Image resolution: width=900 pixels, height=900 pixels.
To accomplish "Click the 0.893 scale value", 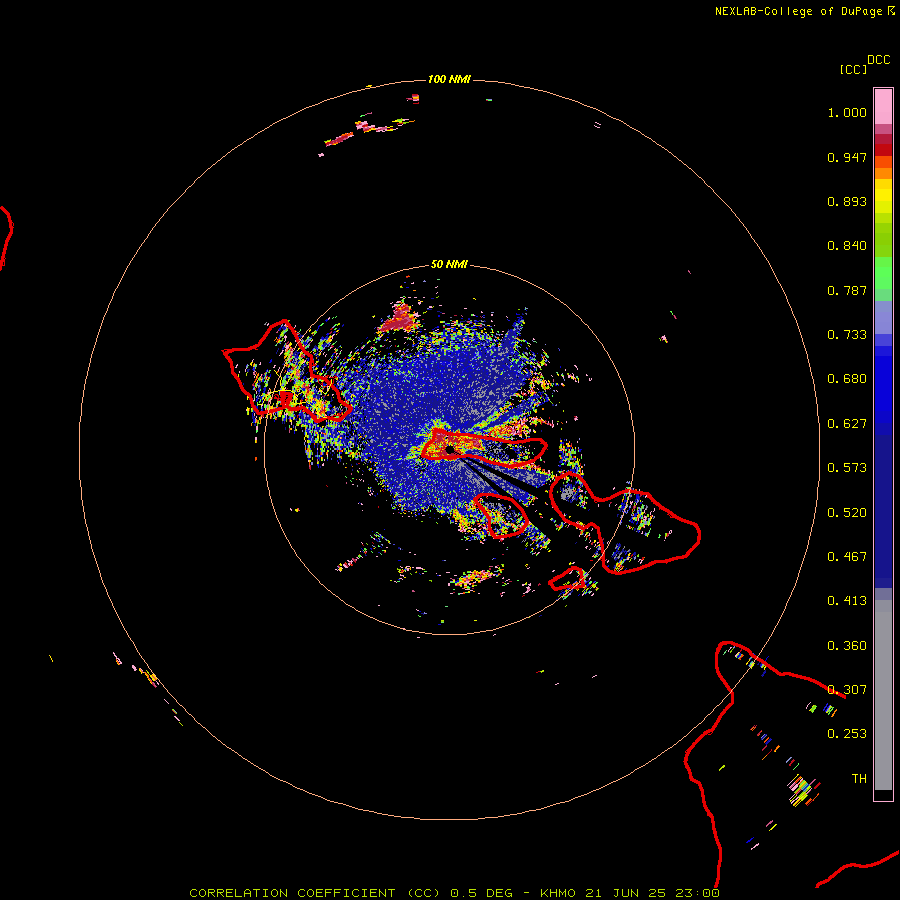I will pyautogui.click(x=847, y=201).
